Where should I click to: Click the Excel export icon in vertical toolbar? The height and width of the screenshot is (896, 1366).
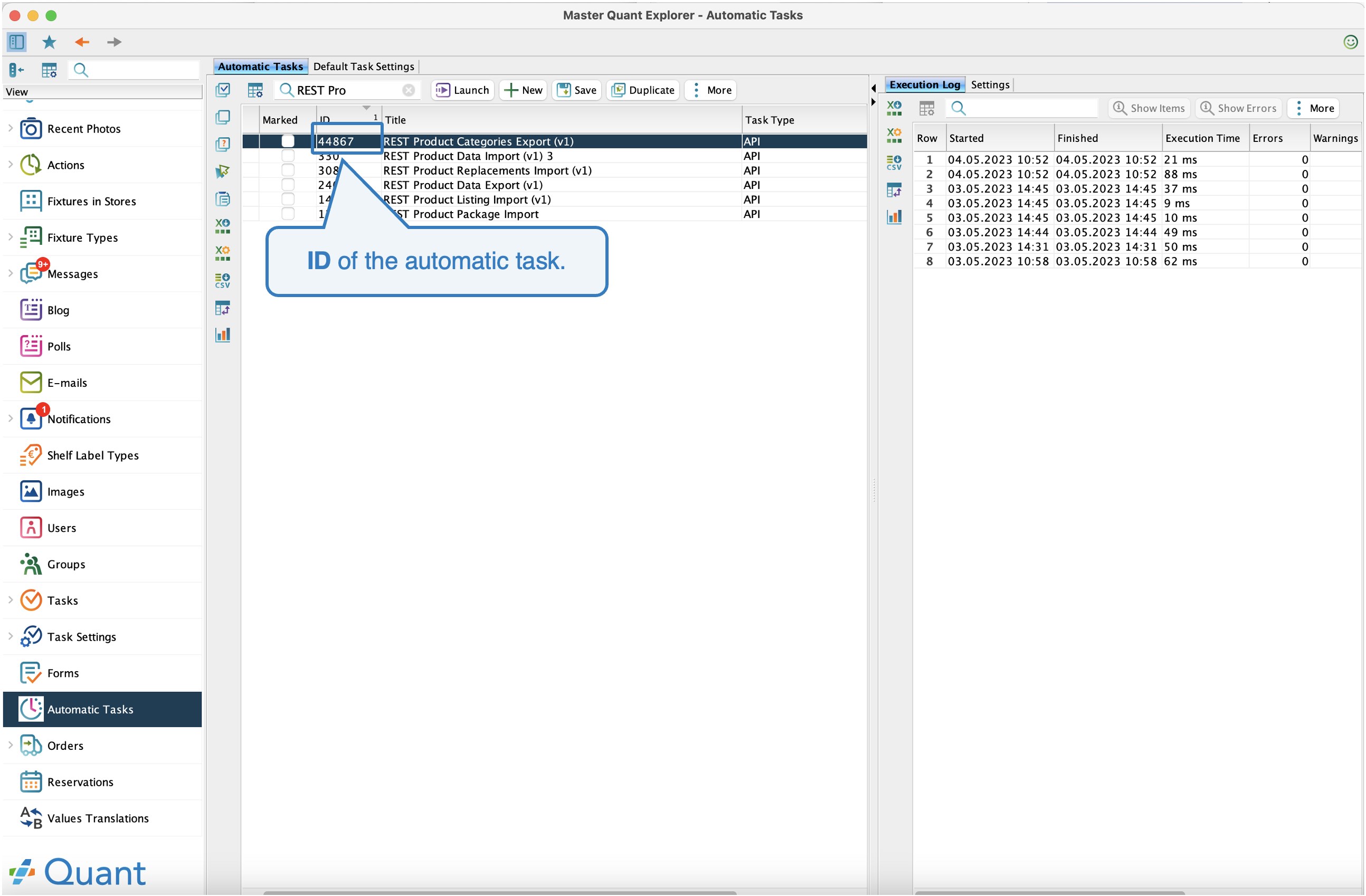tap(223, 225)
